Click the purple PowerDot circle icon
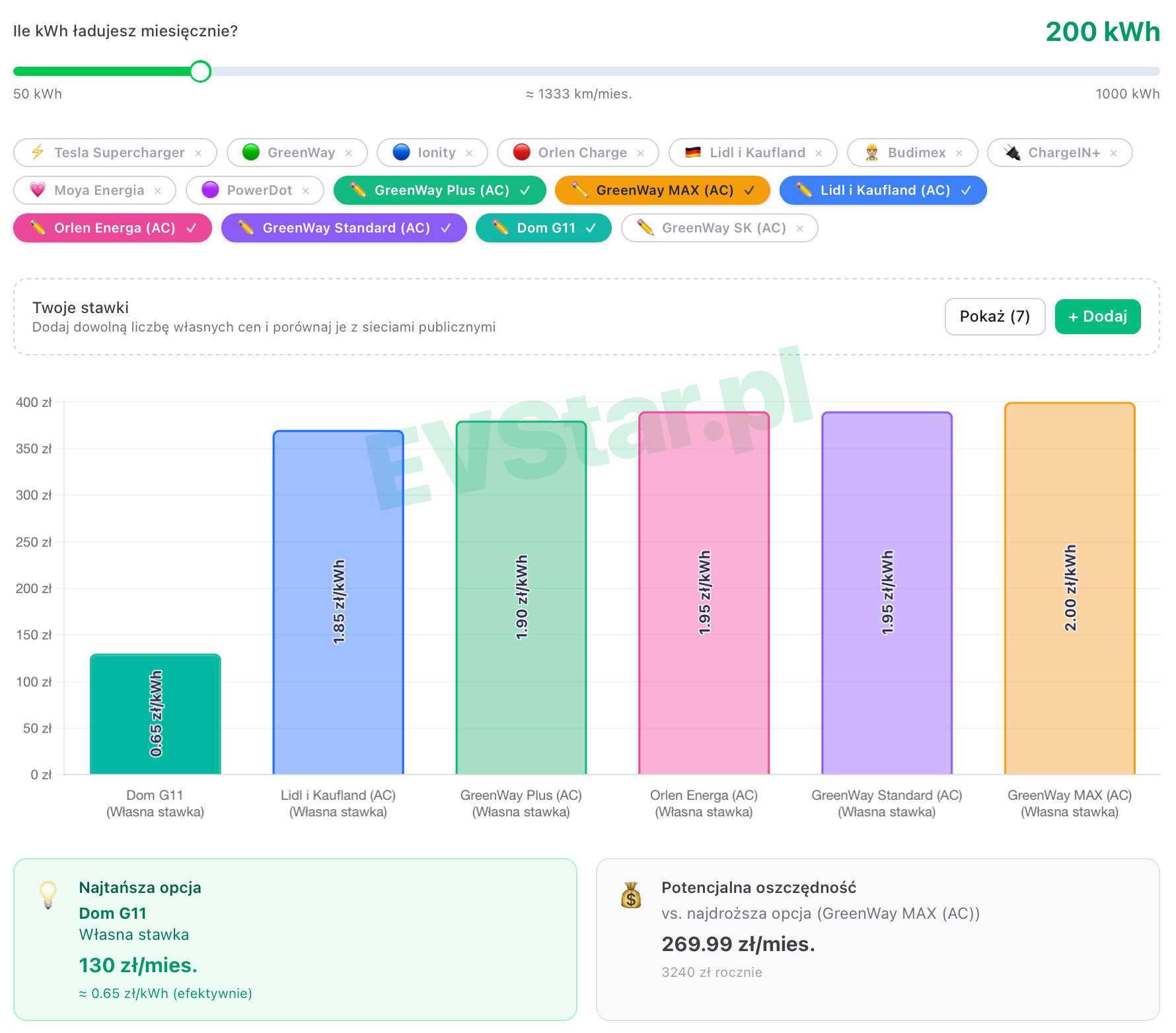 210,190
